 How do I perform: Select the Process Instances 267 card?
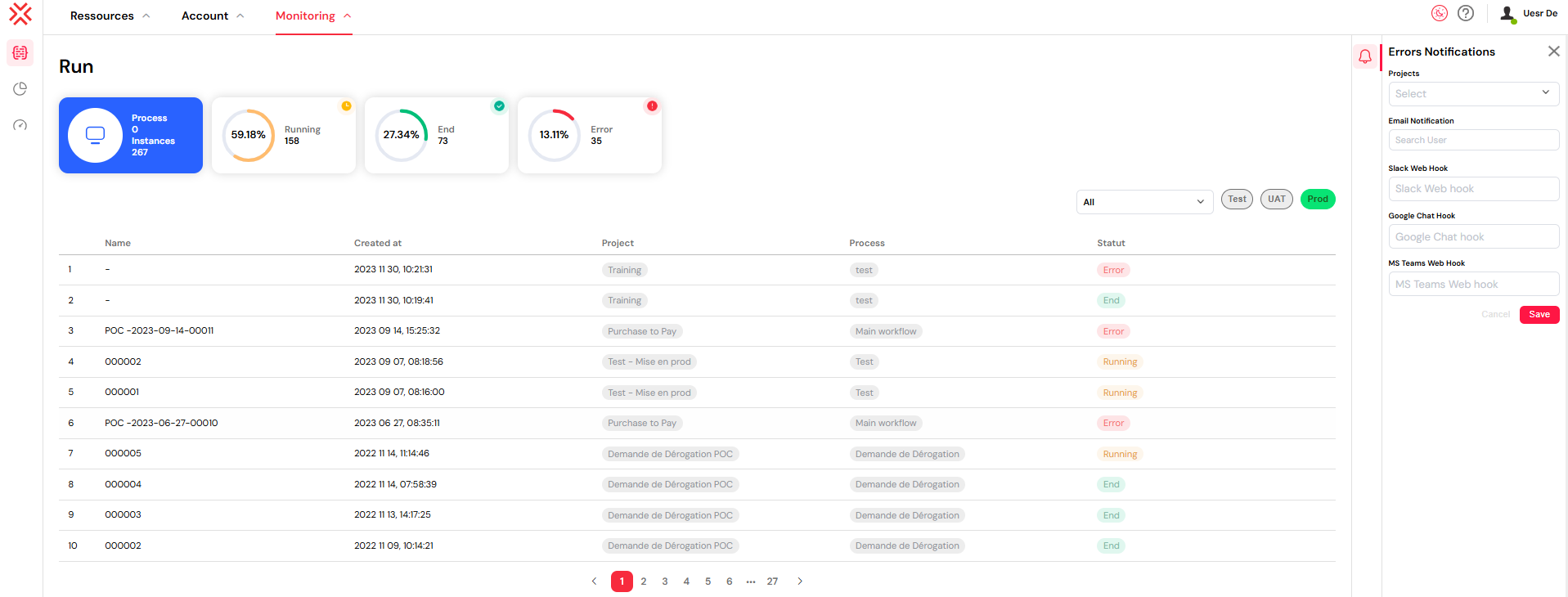(131, 135)
